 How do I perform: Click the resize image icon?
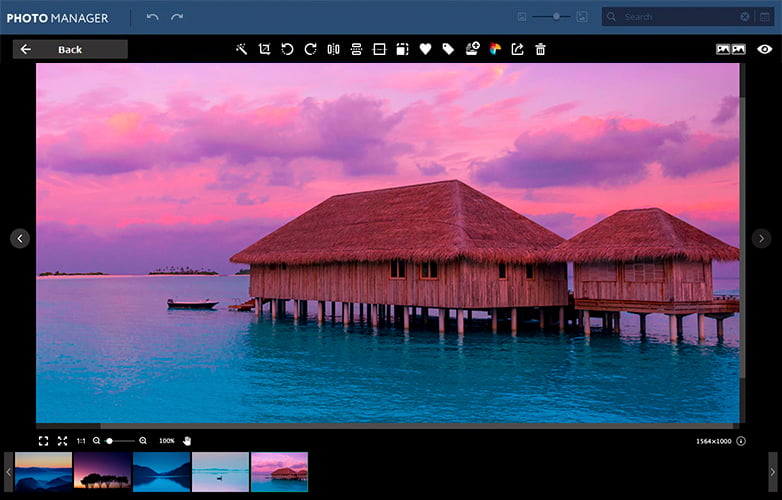pyautogui.click(x=402, y=49)
